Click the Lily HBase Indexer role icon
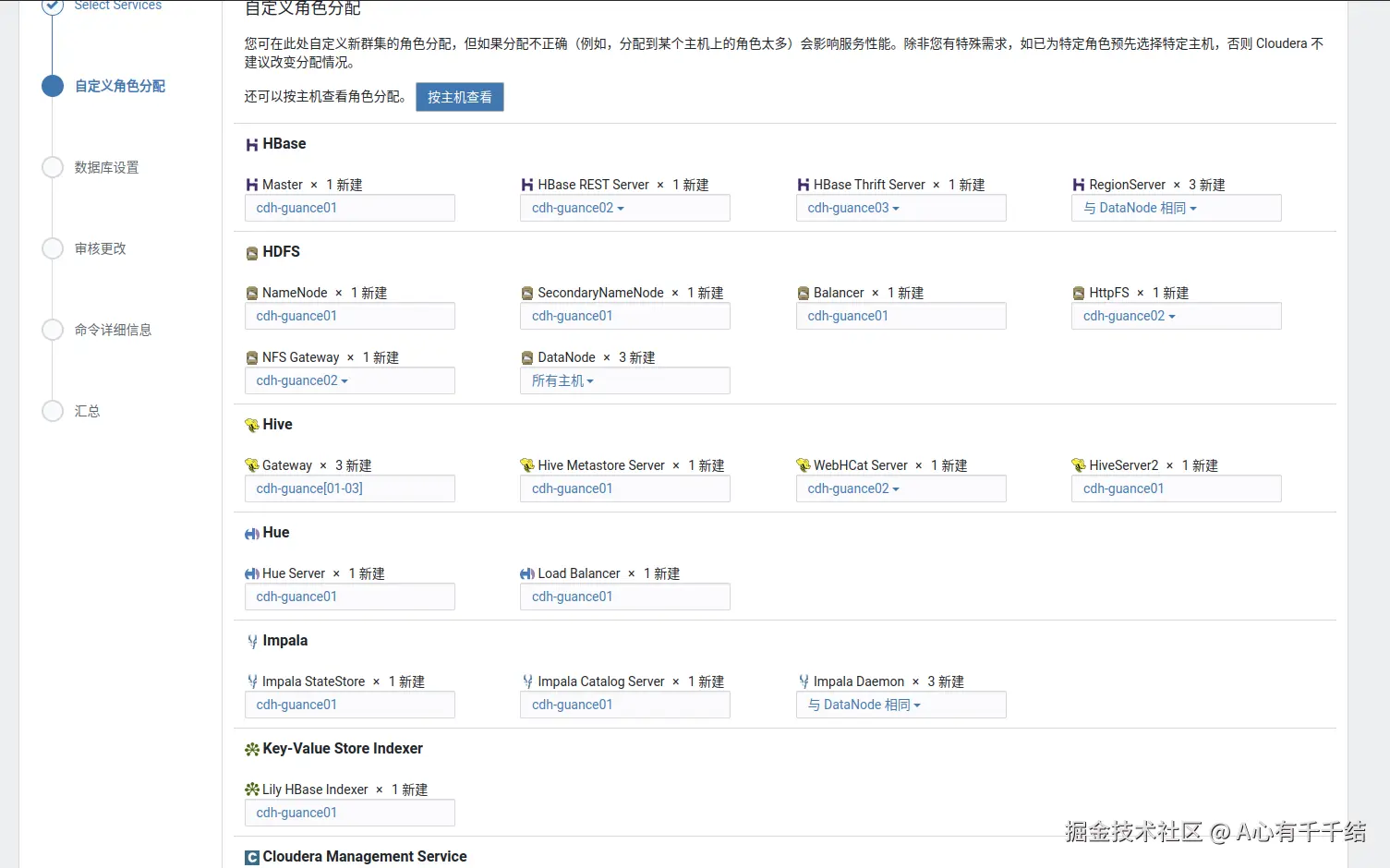 coord(251,790)
